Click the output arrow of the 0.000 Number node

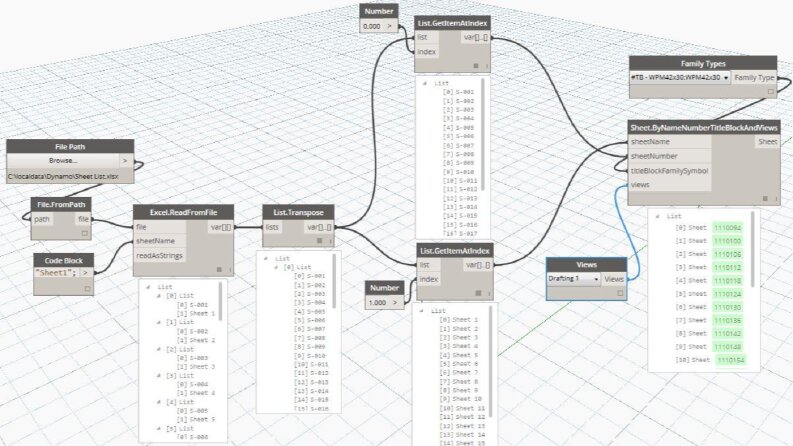[390, 26]
